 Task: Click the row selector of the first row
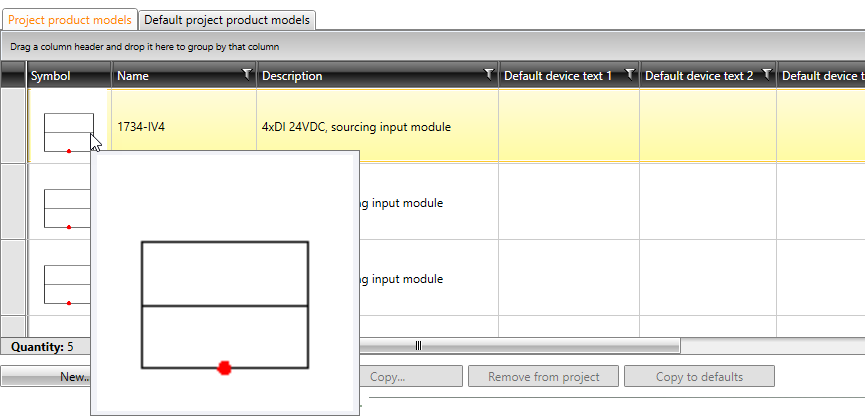pos(14,126)
